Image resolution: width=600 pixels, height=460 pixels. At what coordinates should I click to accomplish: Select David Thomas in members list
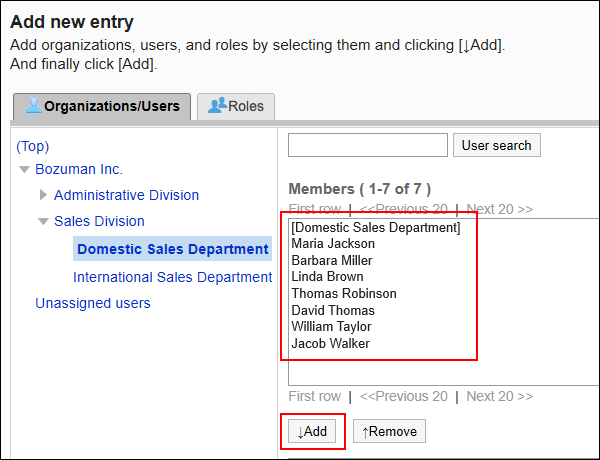pyautogui.click(x=333, y=310)
